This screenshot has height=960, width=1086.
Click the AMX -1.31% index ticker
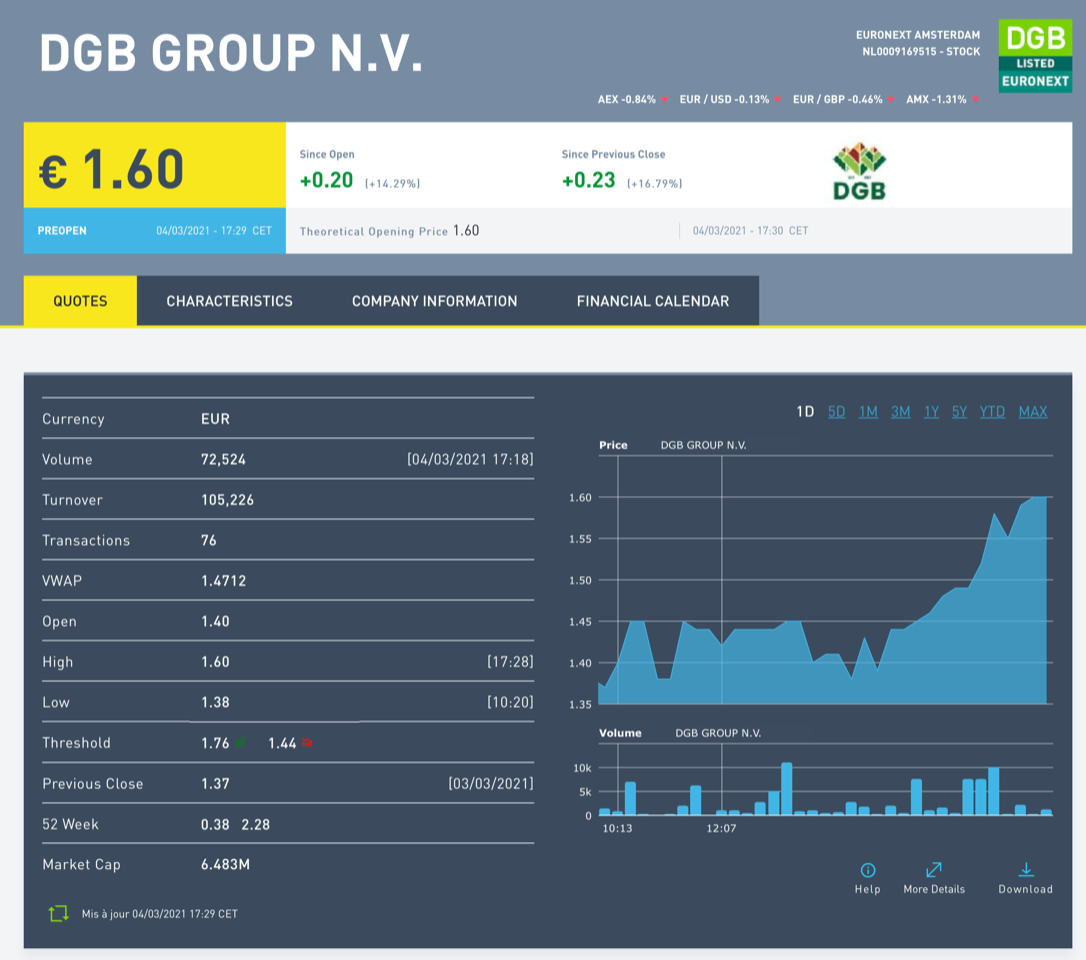pyautogui.click(x=936, y=100)
